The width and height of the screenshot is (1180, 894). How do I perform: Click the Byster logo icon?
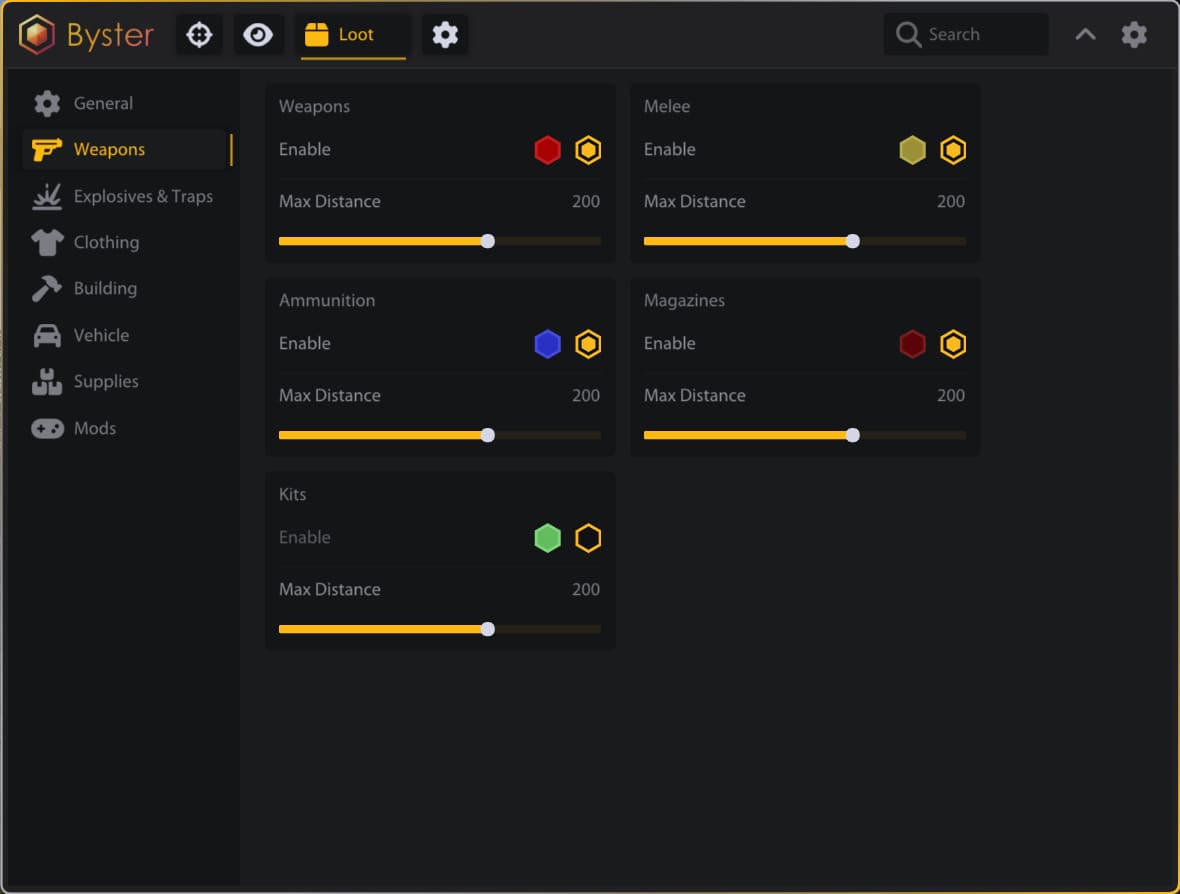[x=37, y=35]
